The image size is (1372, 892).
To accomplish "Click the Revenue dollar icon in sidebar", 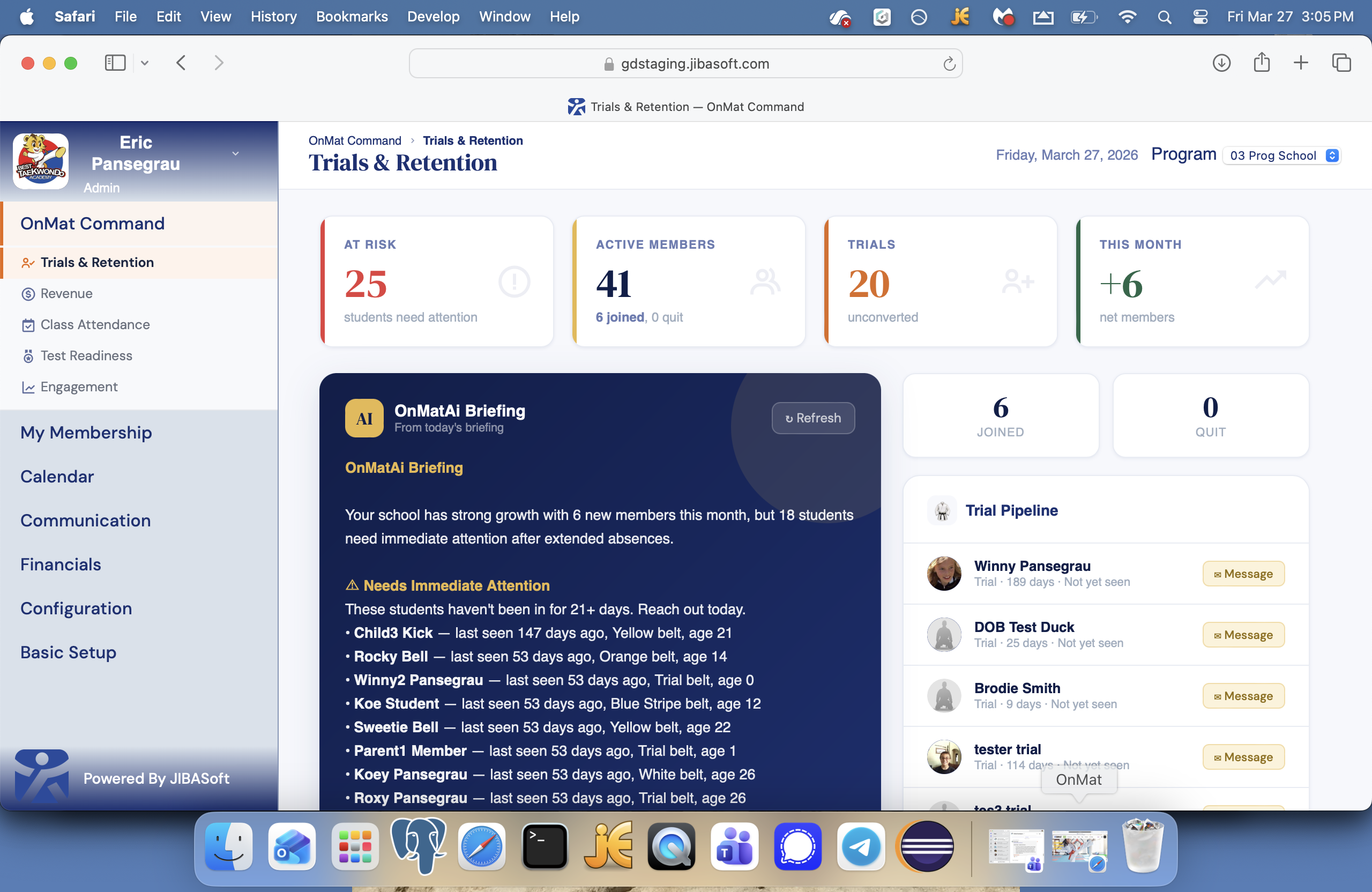I will (x=28, y=294).
